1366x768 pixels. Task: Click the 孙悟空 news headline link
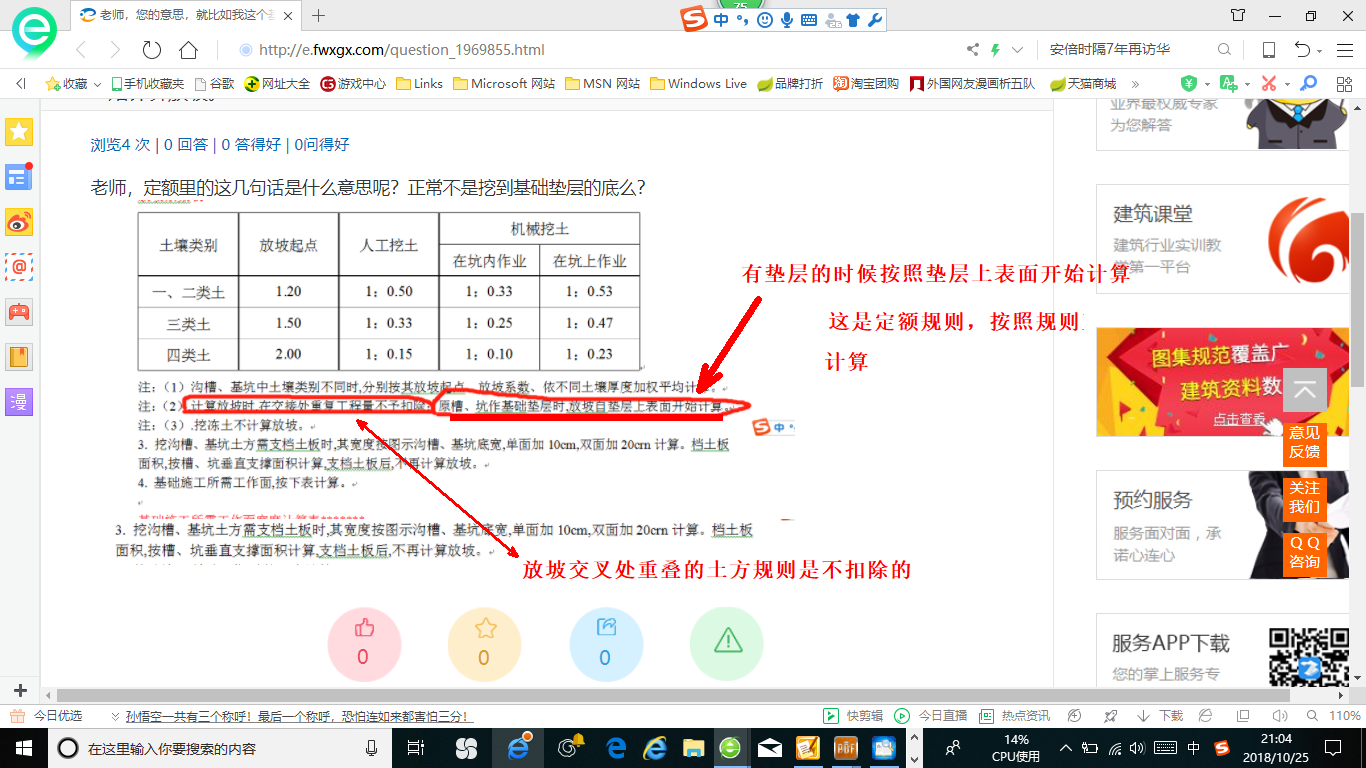[298, 716]
